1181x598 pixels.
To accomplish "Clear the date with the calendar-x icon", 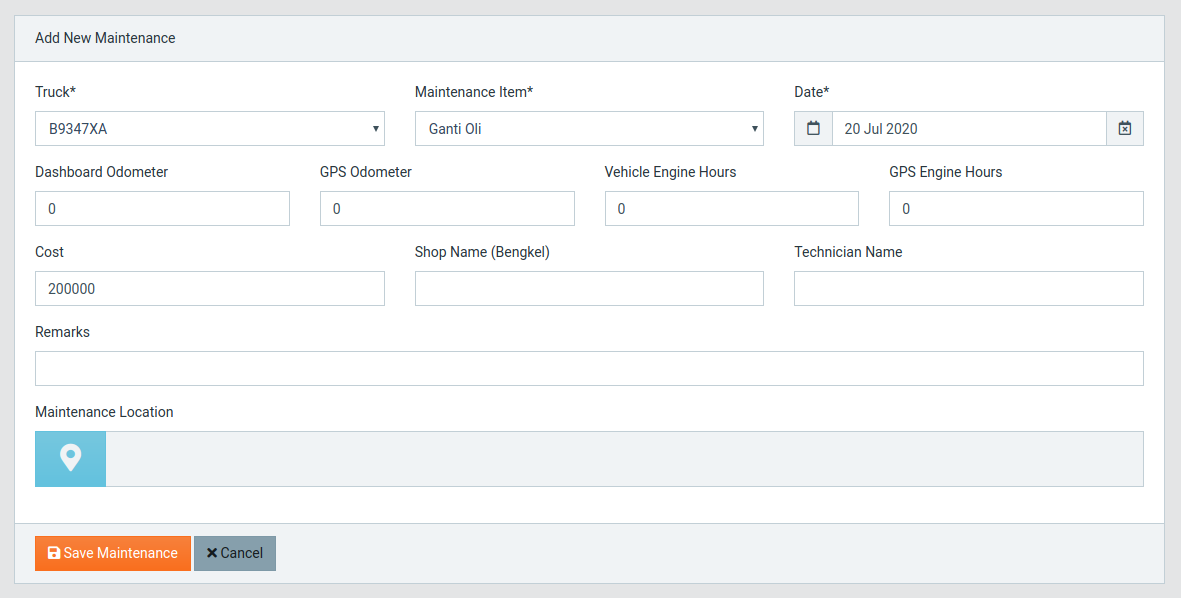I will [x=1125, y=129].
